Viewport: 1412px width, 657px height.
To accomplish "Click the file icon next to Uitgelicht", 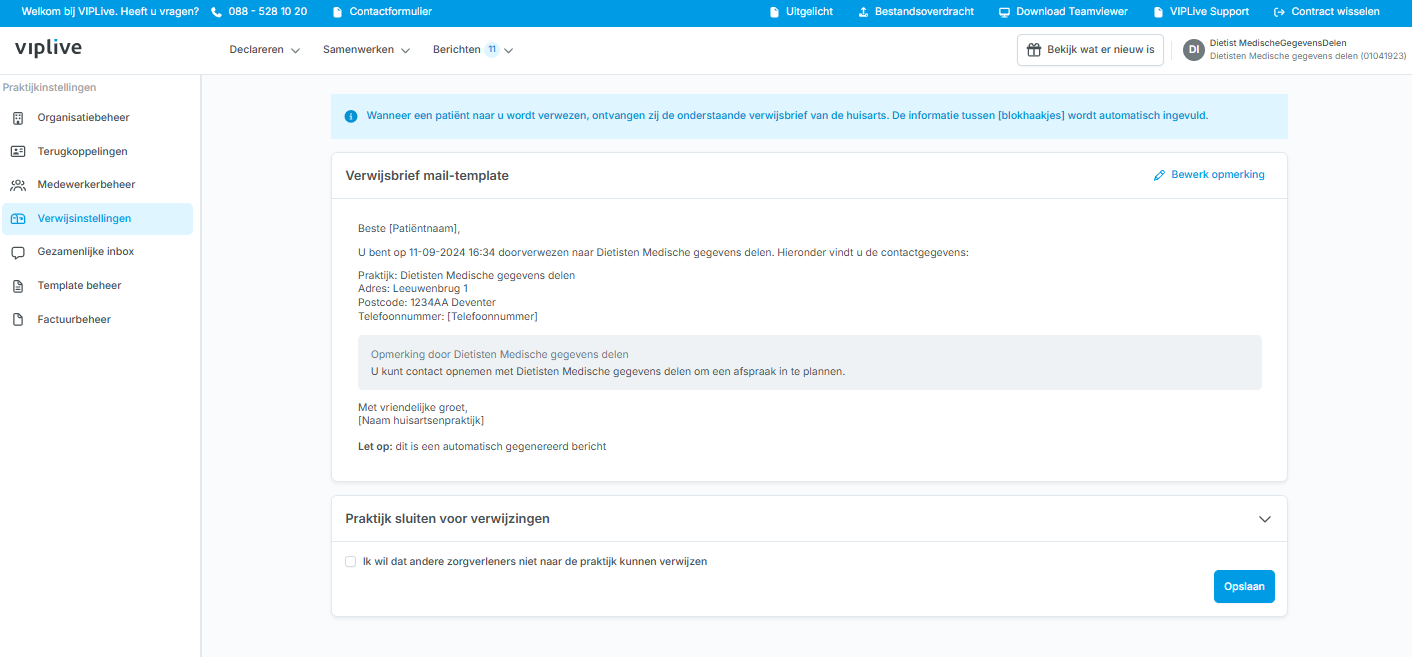I will 774,12.
